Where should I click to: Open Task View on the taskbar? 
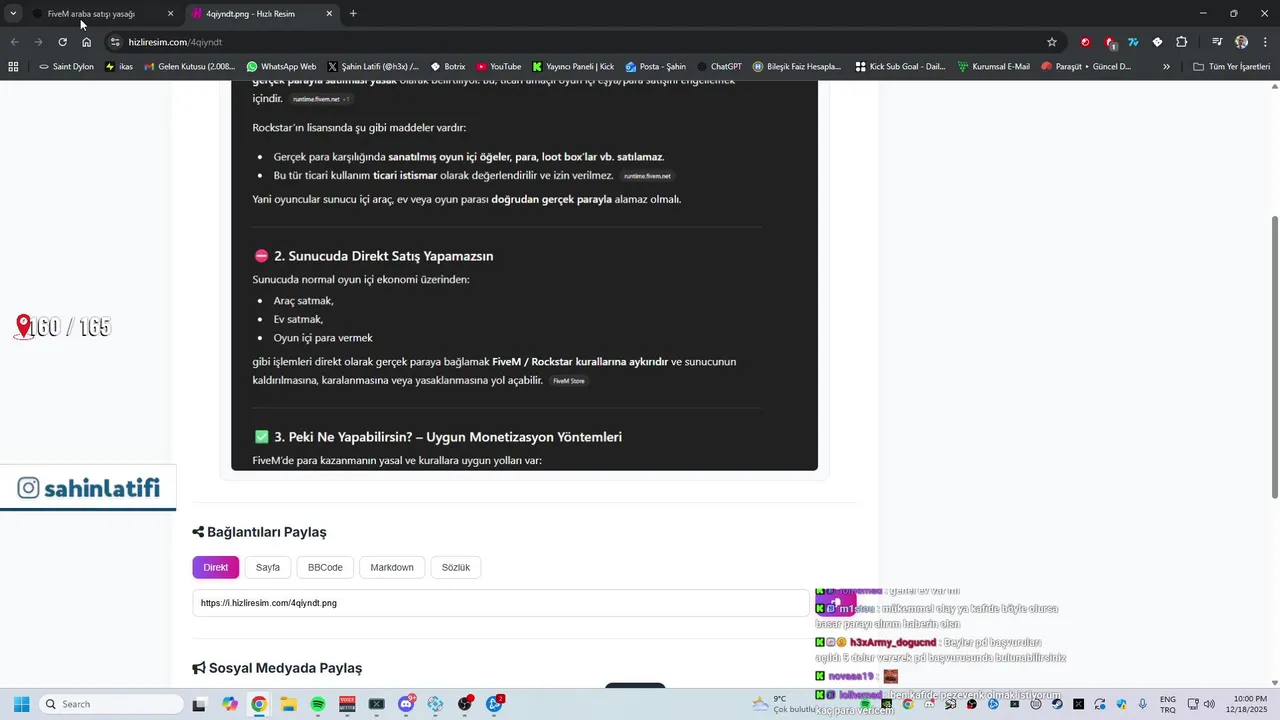pyautogui.click(x=199, y=704)
